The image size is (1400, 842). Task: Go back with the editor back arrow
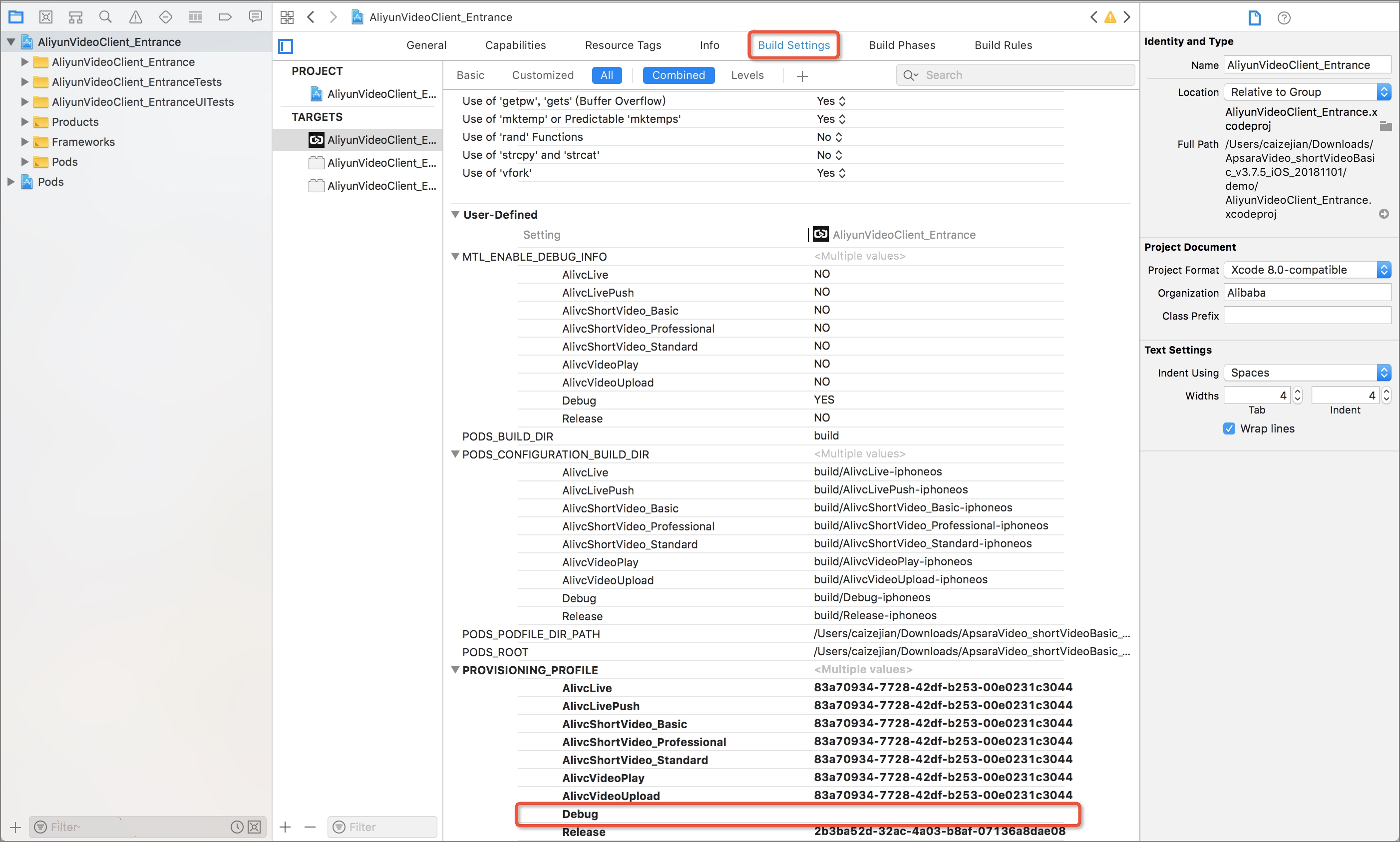click(310, 17)
